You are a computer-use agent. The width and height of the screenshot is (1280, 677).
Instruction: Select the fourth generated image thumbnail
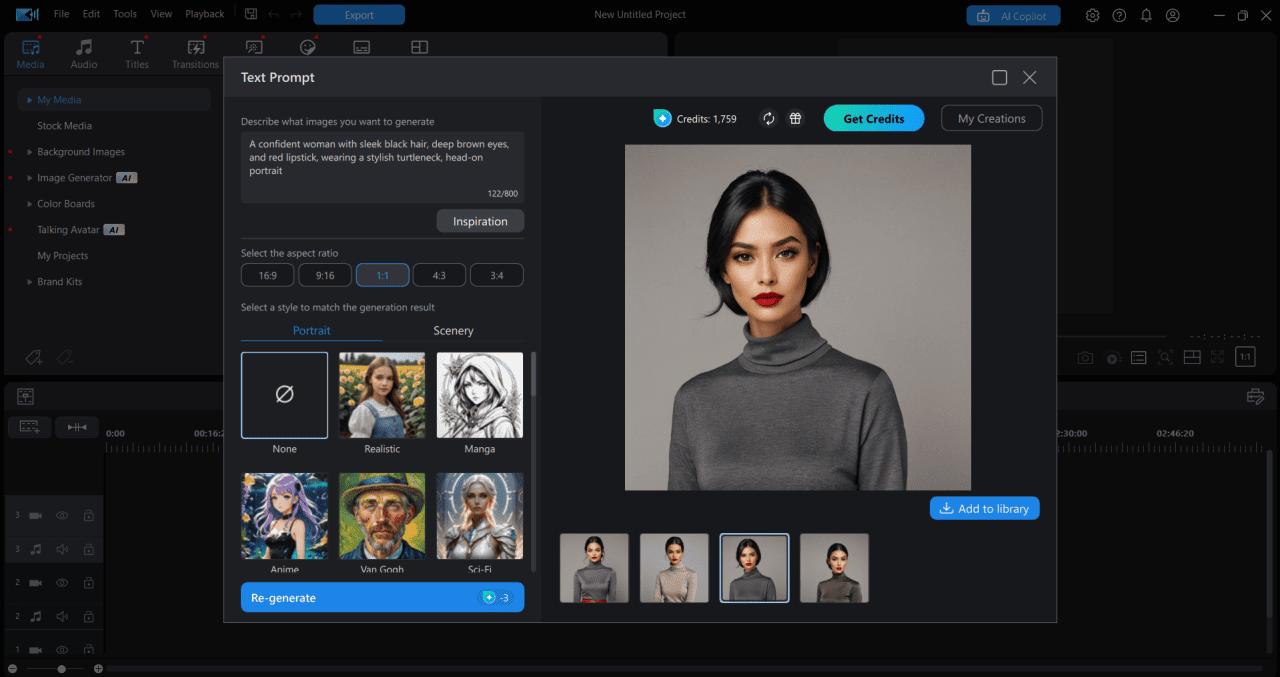(834, 567)
